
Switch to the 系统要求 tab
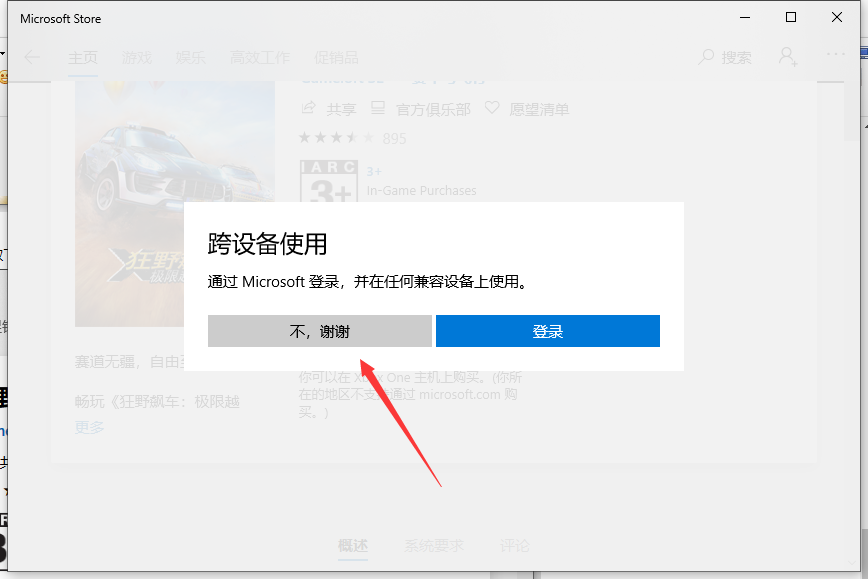434,546
